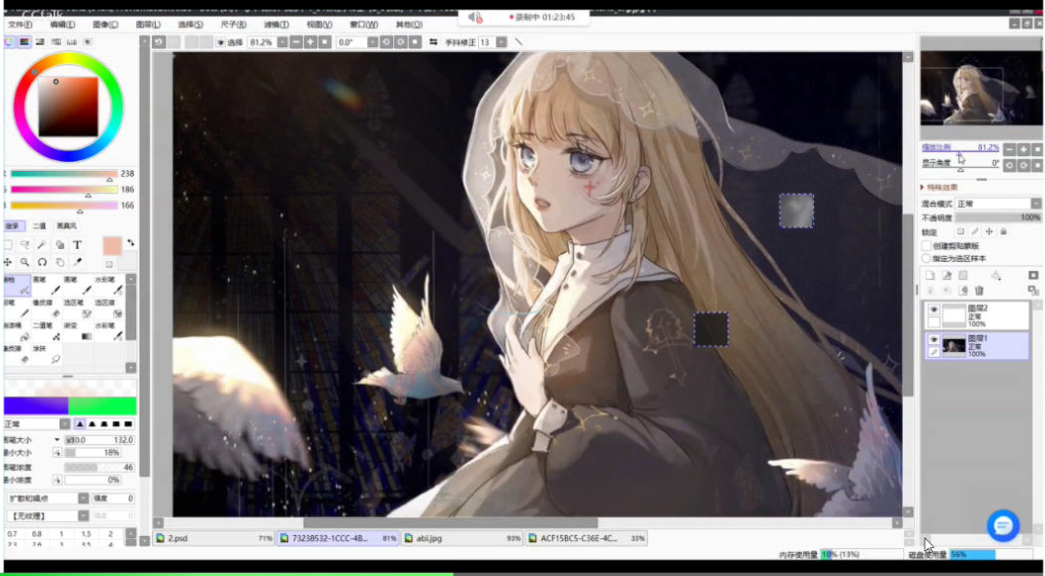Open the blue chat bubble button
Image resolution: width=1045 pixels, height=576 pixels.
click(1003, 525)
